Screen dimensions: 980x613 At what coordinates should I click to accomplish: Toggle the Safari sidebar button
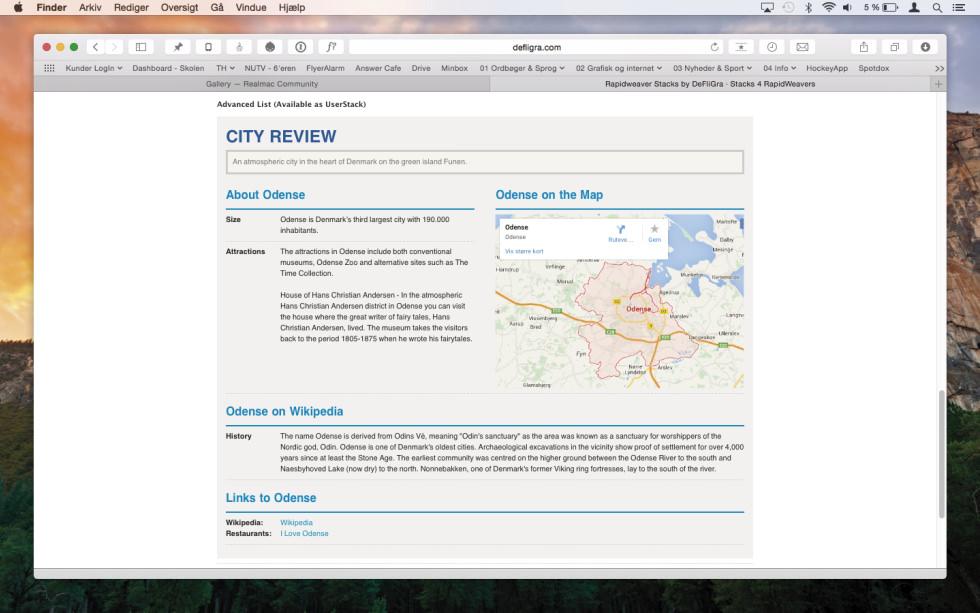pos(141,47)
